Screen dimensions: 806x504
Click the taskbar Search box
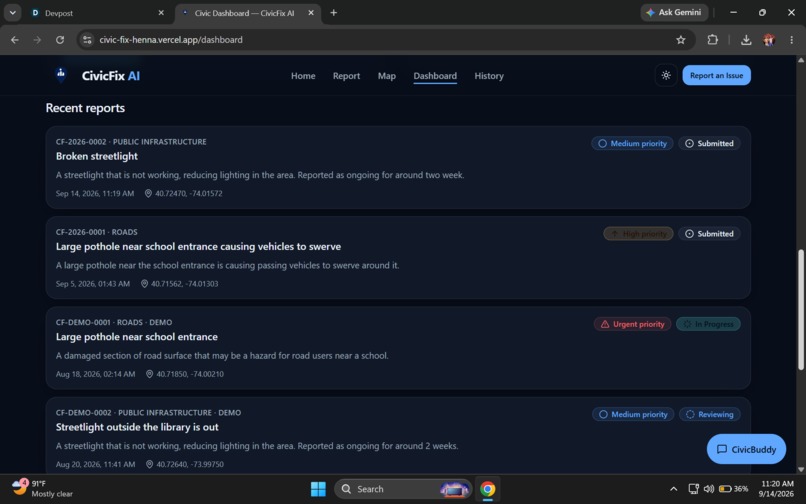(x=402, y=489)
